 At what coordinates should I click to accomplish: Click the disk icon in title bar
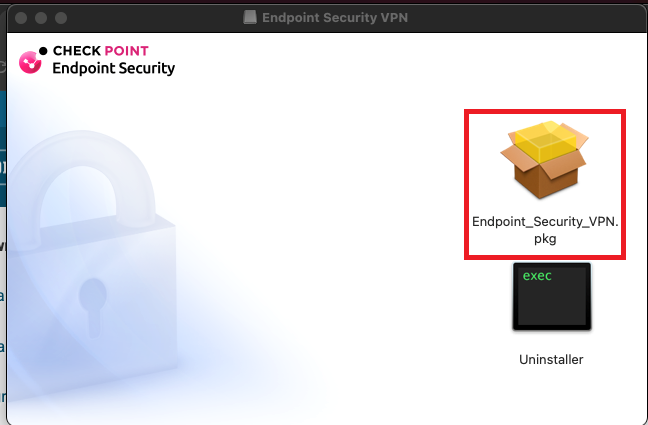coord(250,16)
